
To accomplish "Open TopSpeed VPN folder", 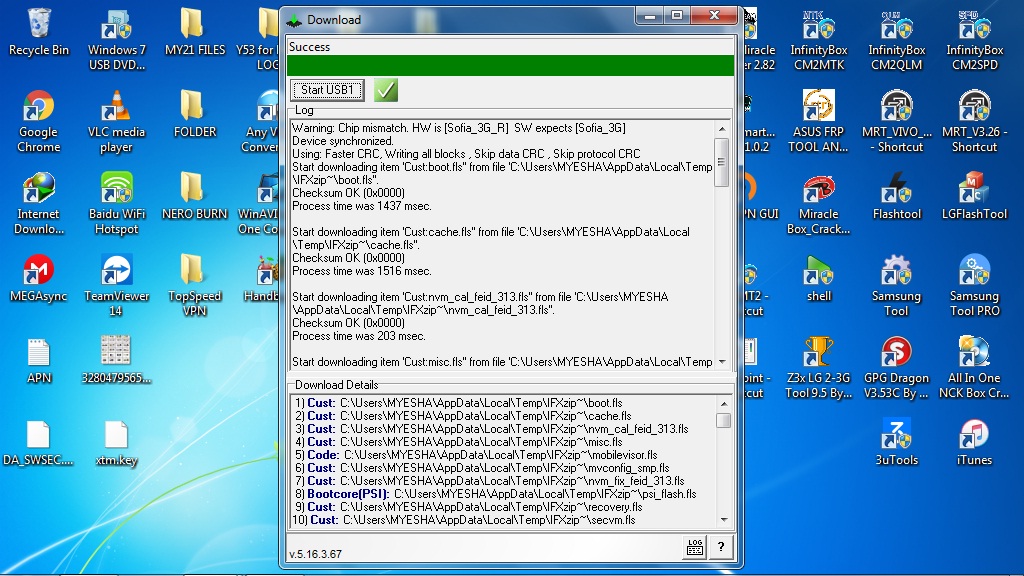I will [x=195, y=286].
